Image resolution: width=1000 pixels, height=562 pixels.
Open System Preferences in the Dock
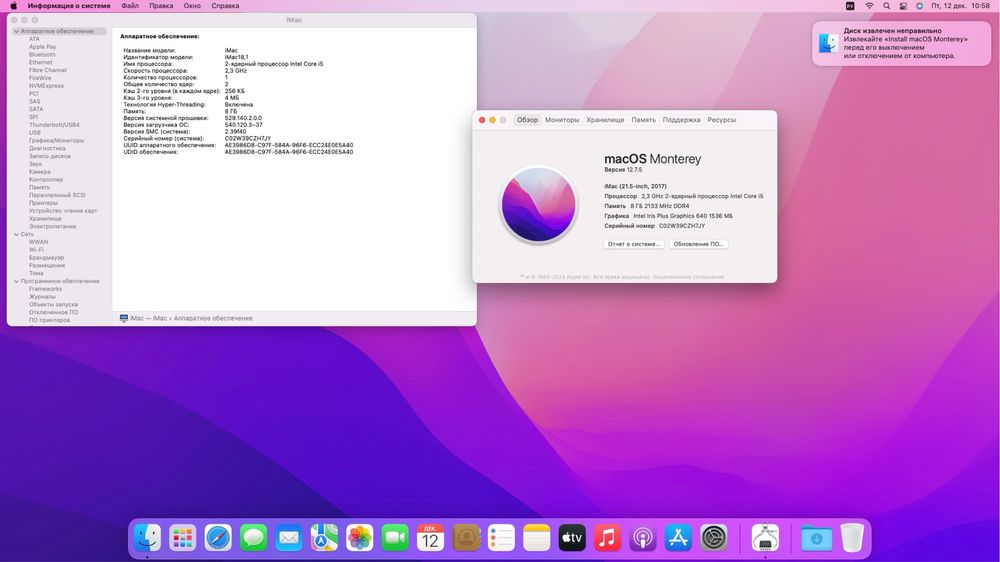pos(714,538)
